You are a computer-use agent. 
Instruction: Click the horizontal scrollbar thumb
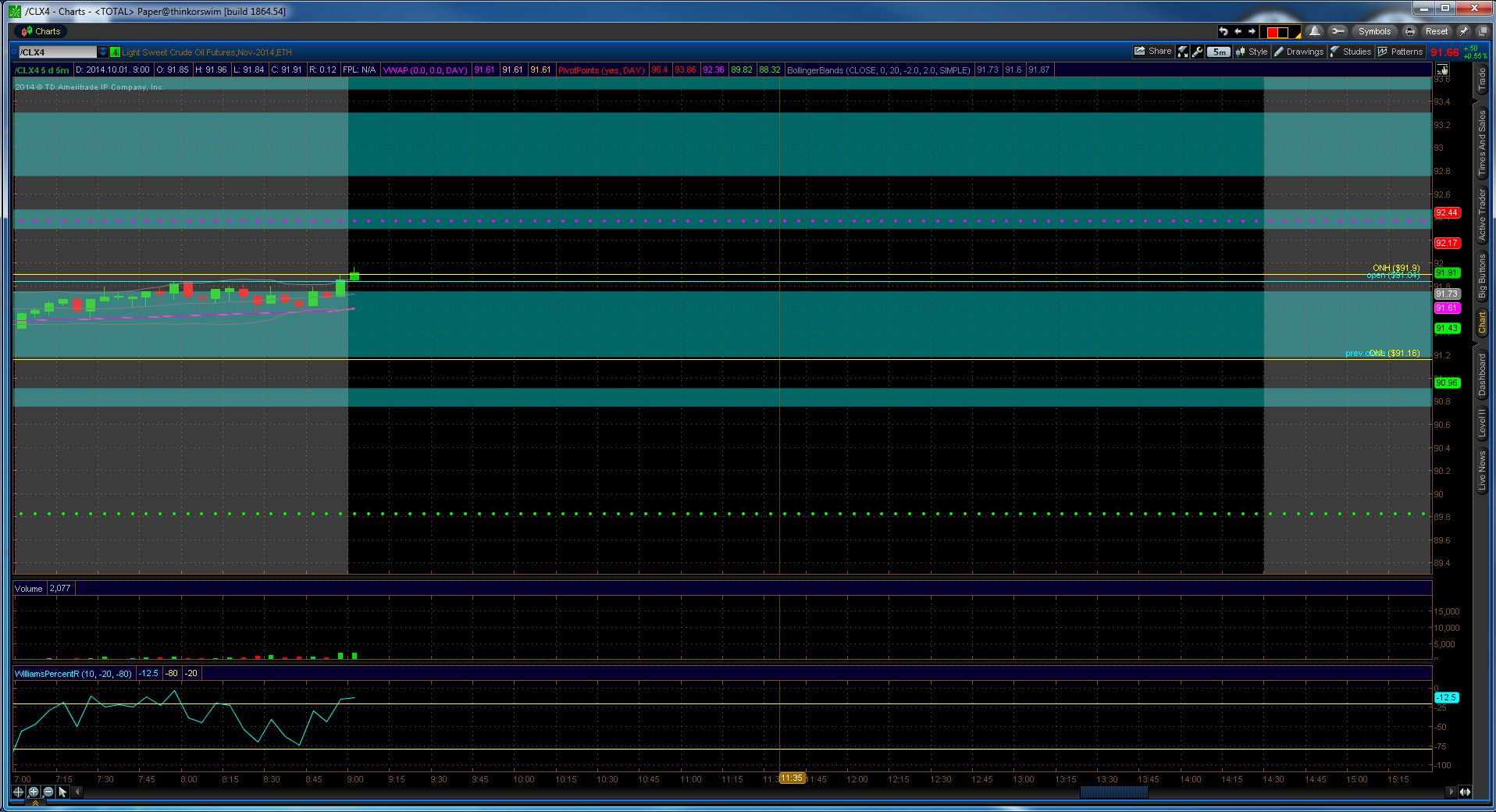pos(1113,792)
